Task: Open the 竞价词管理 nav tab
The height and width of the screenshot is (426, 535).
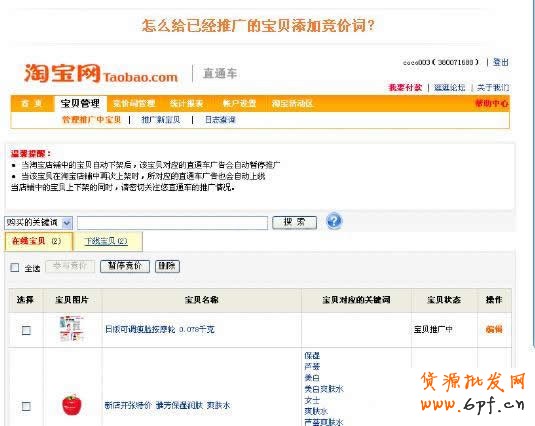Action: pyautogui.click(x=134, y=103)
